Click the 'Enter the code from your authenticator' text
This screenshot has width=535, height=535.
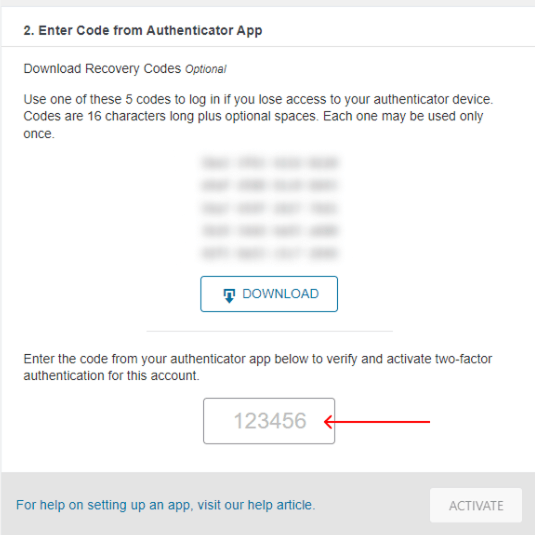pos(258,367)
